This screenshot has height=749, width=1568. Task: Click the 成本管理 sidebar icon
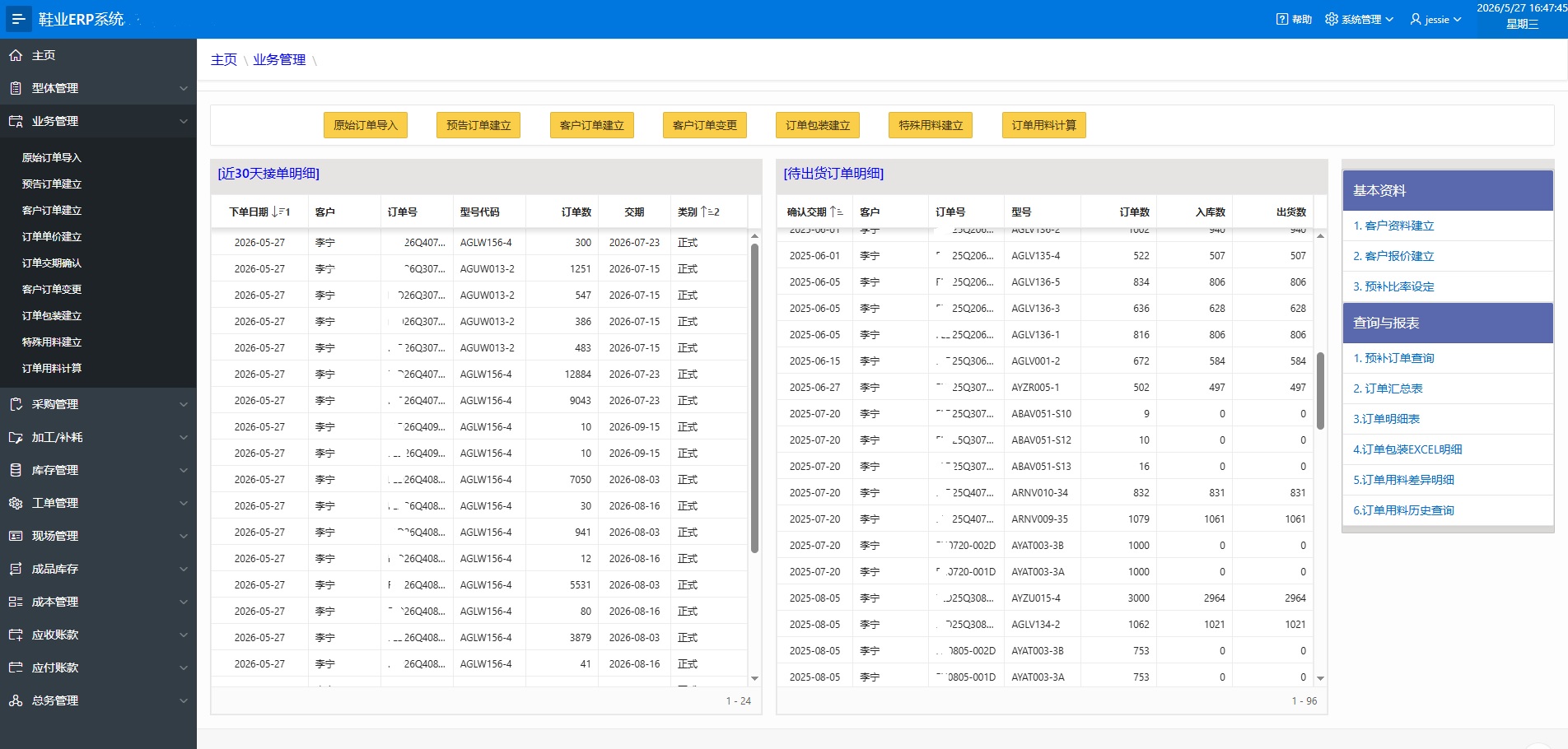tap(16, 602)
